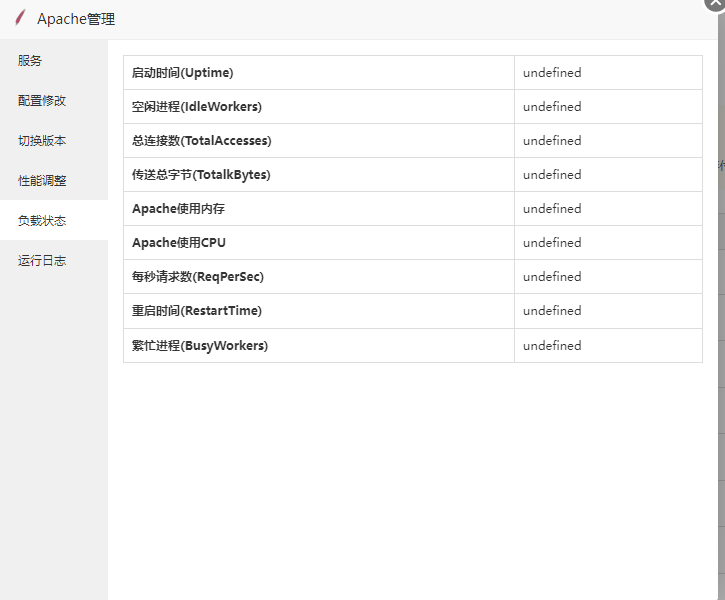The image size is (725, 600).
Task: Open the 配置修改 sidebar tab
Action: click(x=54, y=100)
